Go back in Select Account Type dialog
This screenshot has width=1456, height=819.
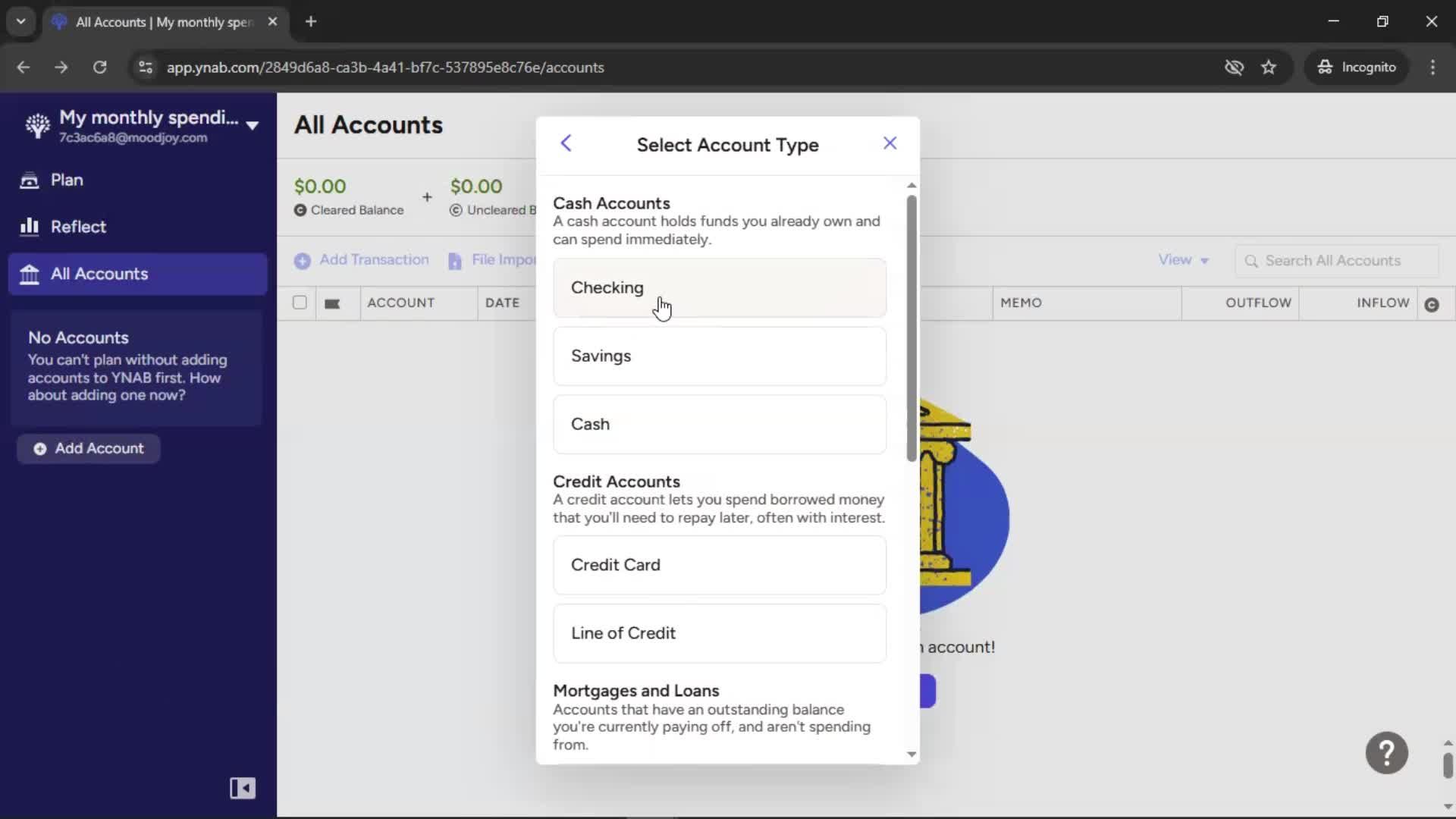[566, 143]
